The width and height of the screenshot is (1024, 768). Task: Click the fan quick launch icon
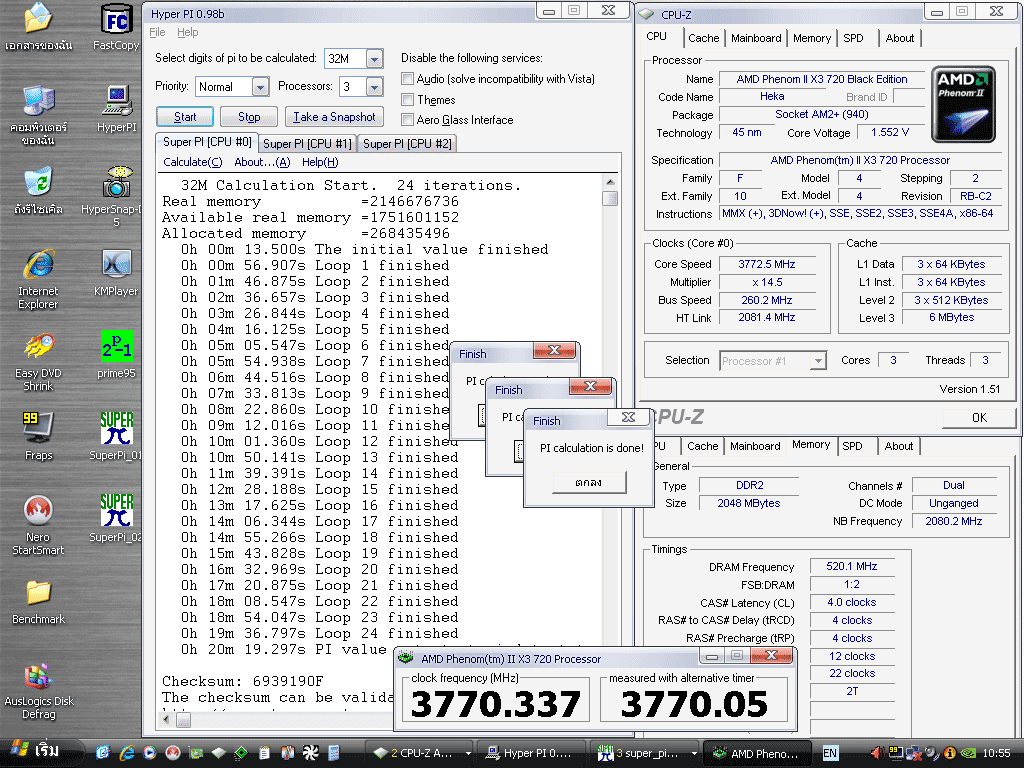click(310, 753)
